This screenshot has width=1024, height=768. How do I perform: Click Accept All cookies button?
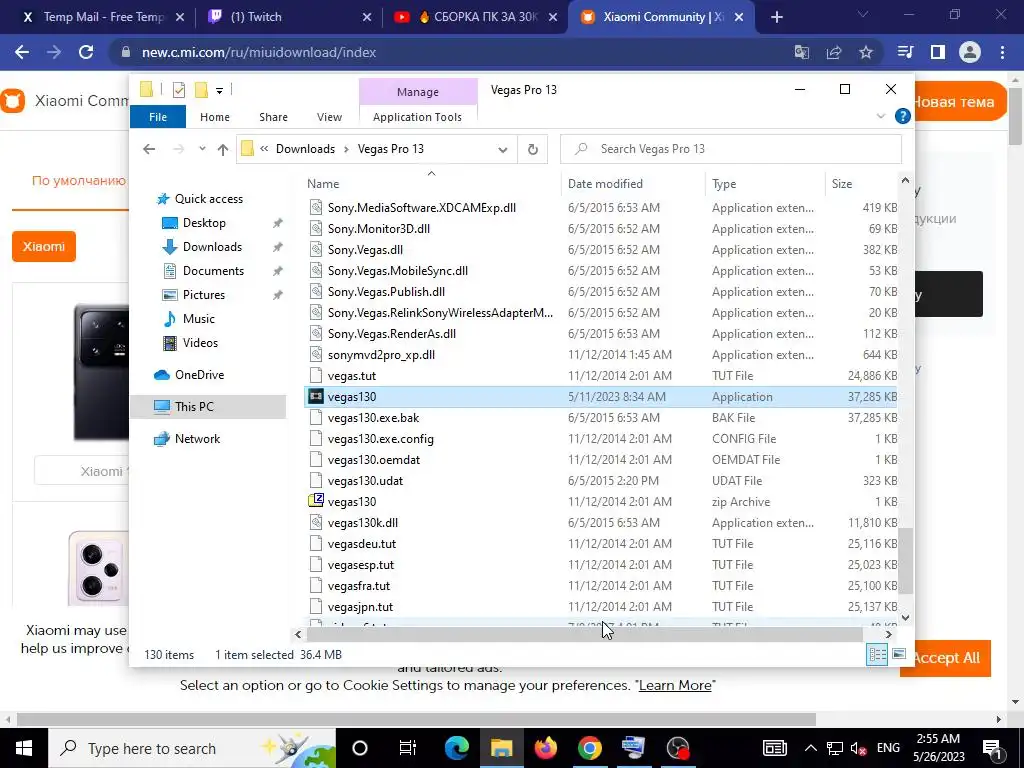click(946, 658)
